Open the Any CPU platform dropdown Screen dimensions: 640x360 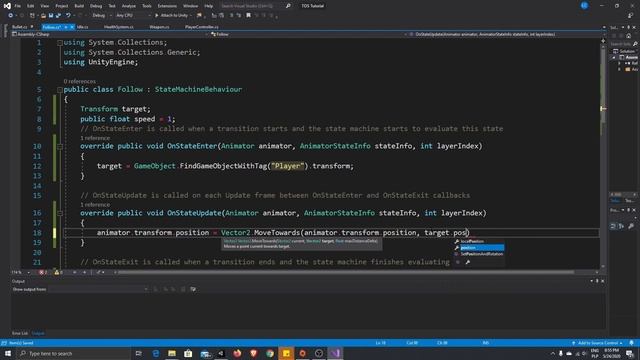point(133,16)
